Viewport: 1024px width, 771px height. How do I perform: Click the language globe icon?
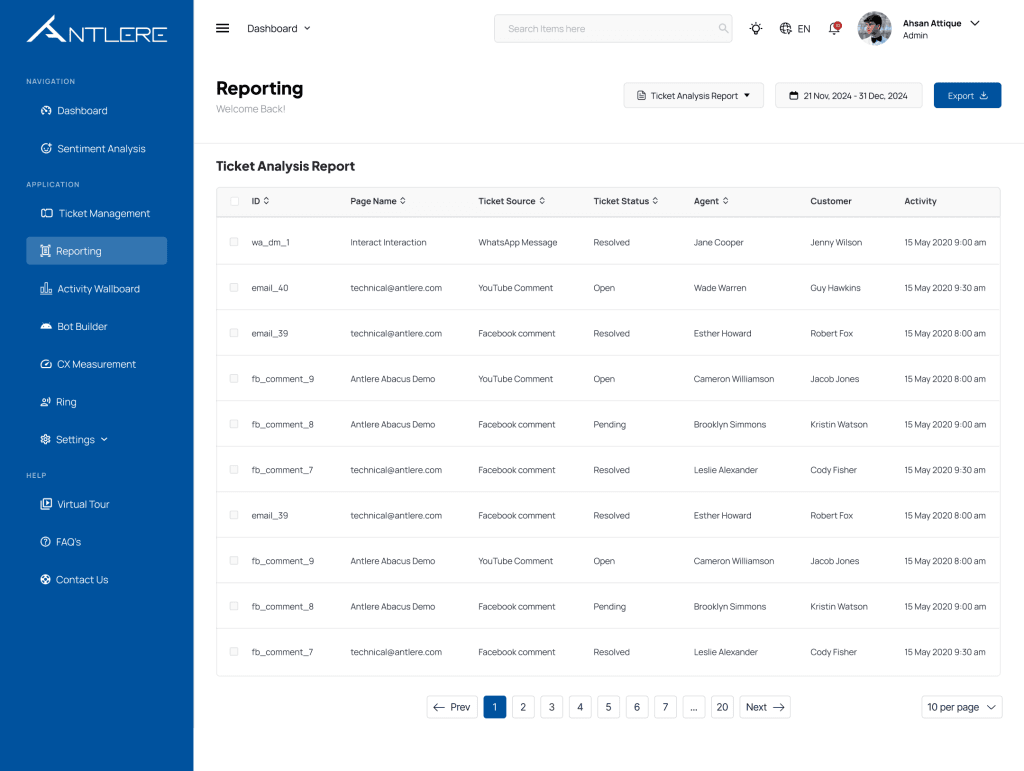(x=786, y=28)
